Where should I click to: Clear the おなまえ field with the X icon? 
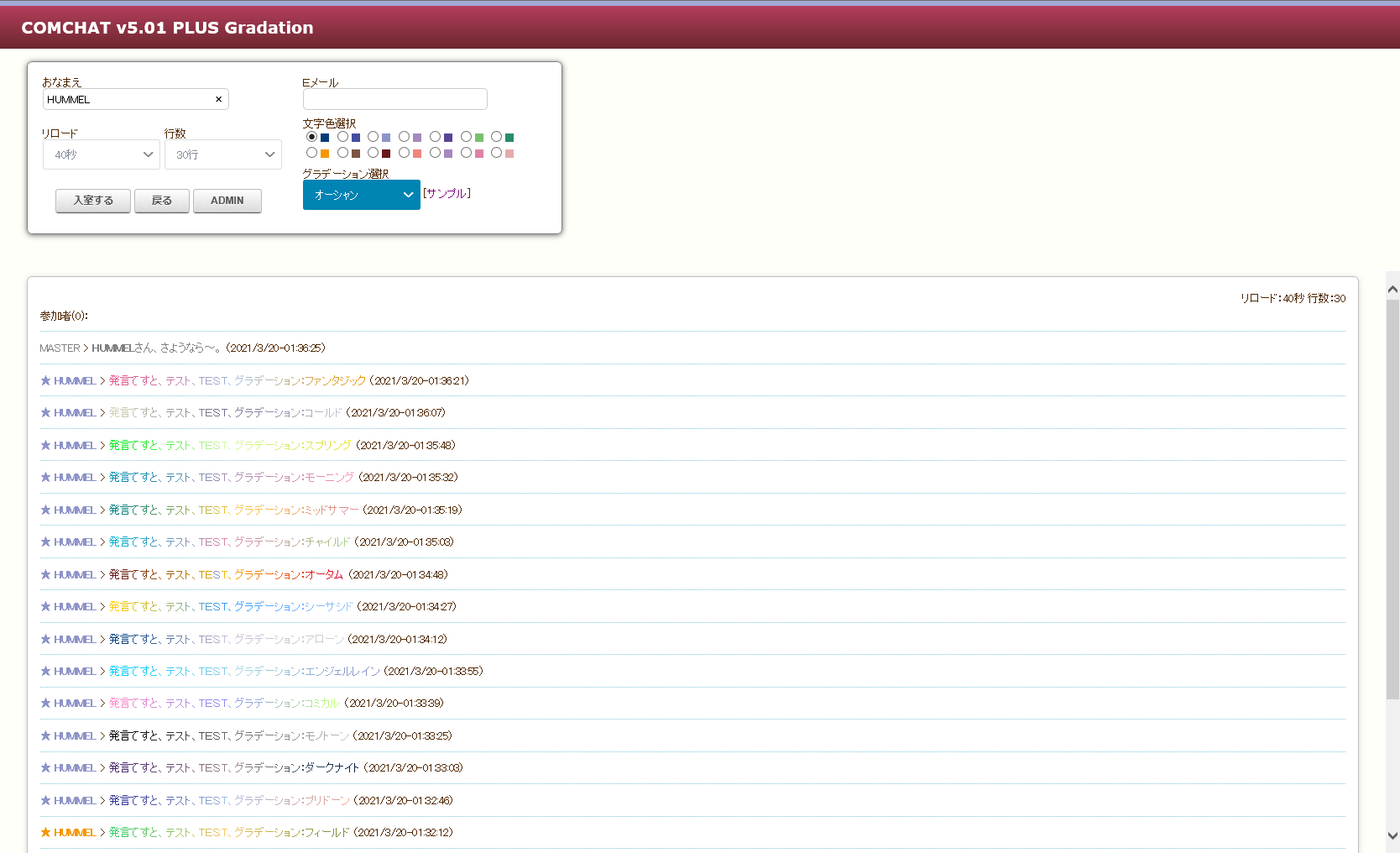pyautogui.click(x=218, y=99)
